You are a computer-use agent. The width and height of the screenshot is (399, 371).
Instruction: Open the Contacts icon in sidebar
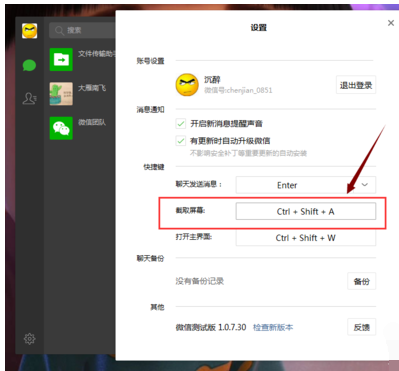[x=29, y=98]
